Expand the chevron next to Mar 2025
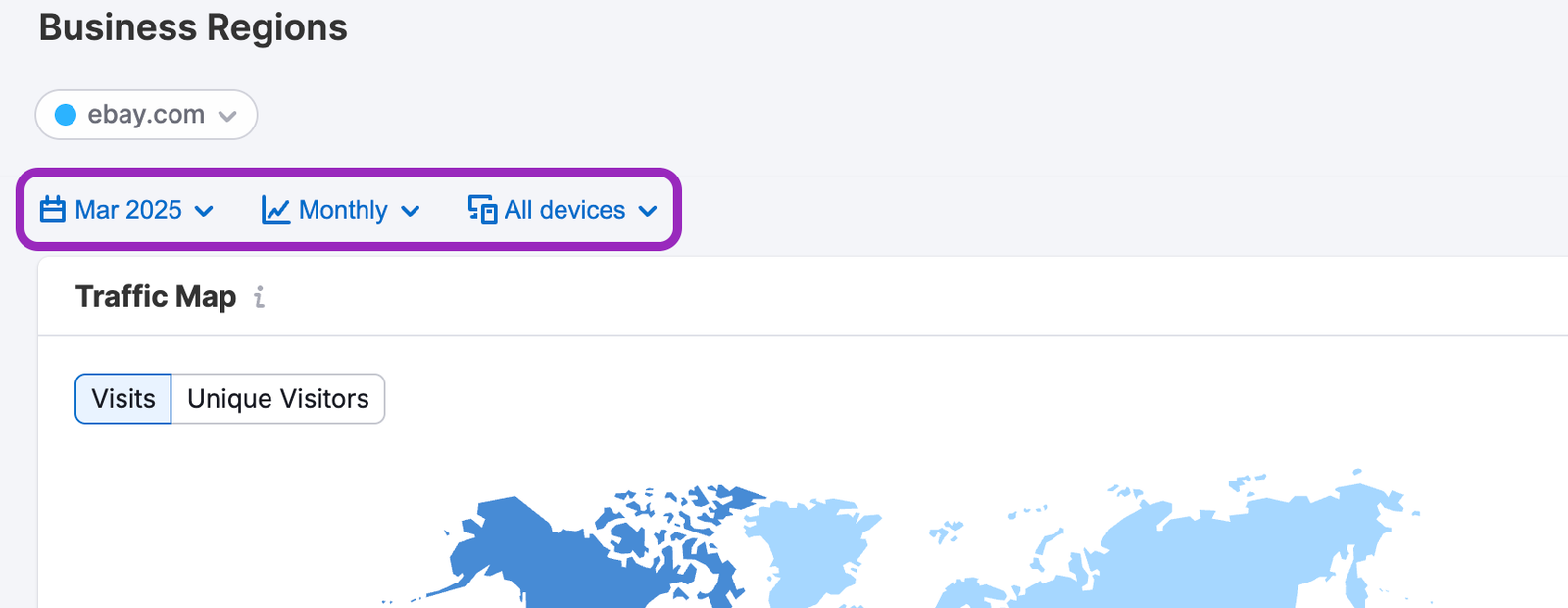Screen dimensions: 1568x608 pyautogui.click(x=205, y=211)
